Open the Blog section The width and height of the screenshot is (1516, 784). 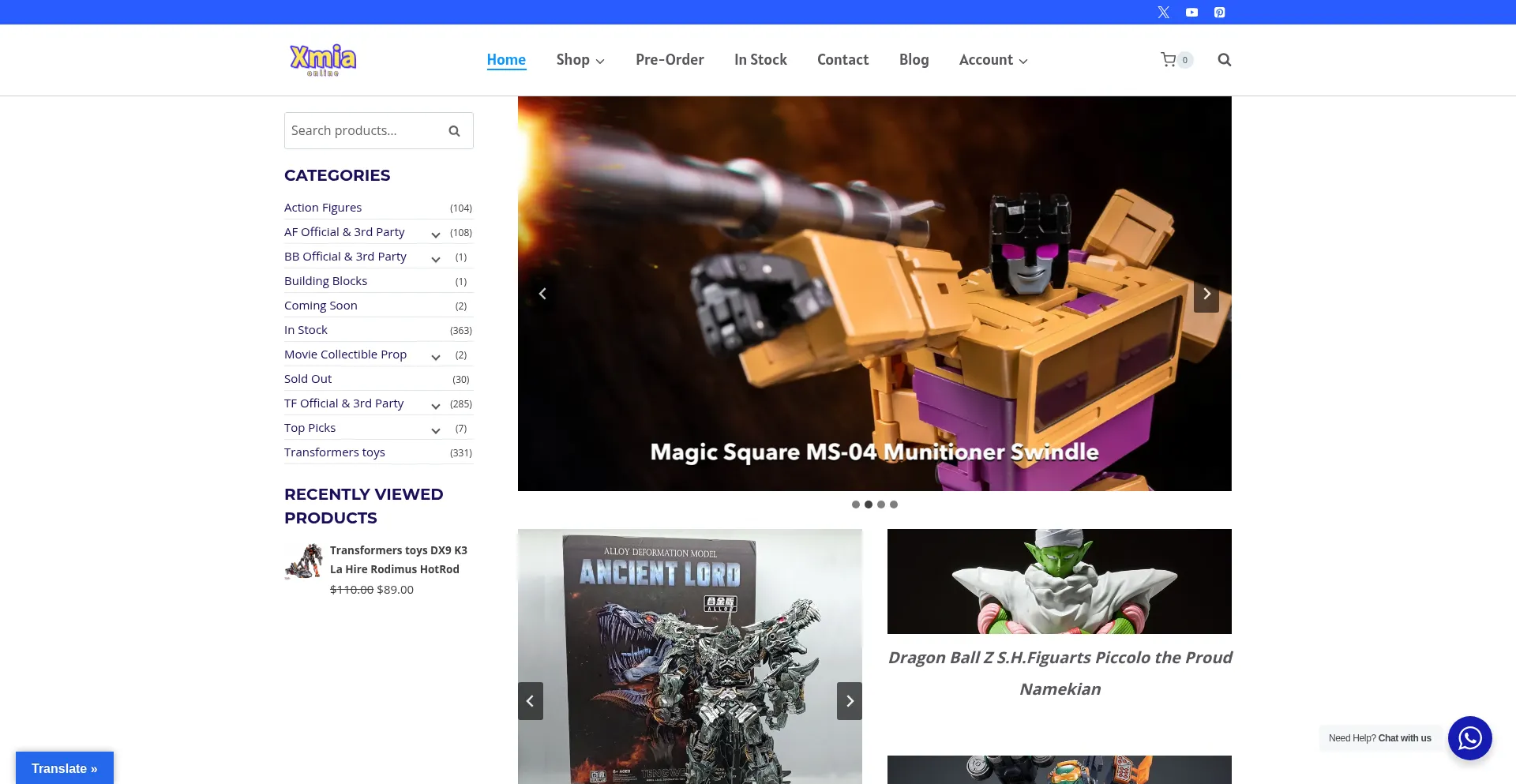(x=914, y=59)
